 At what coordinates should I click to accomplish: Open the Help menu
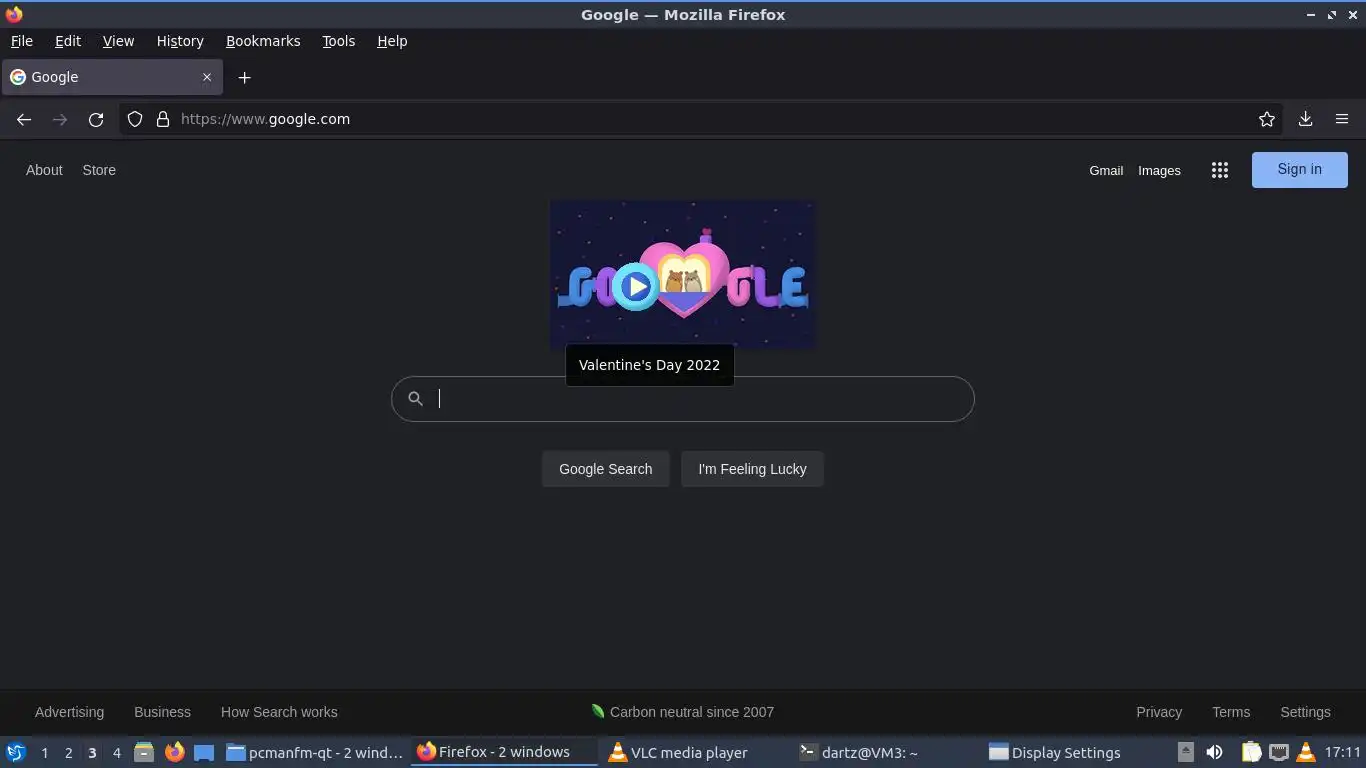pyautogui.click(x=392, y=41)
